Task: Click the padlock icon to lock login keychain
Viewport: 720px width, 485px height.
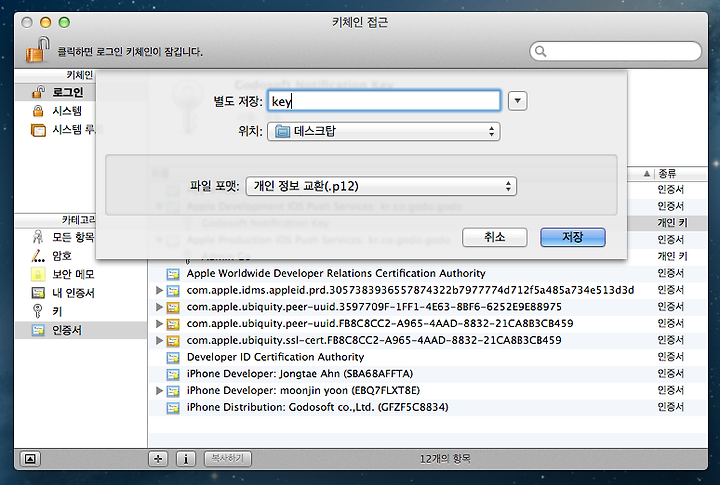Action: (x=38, y=50)
